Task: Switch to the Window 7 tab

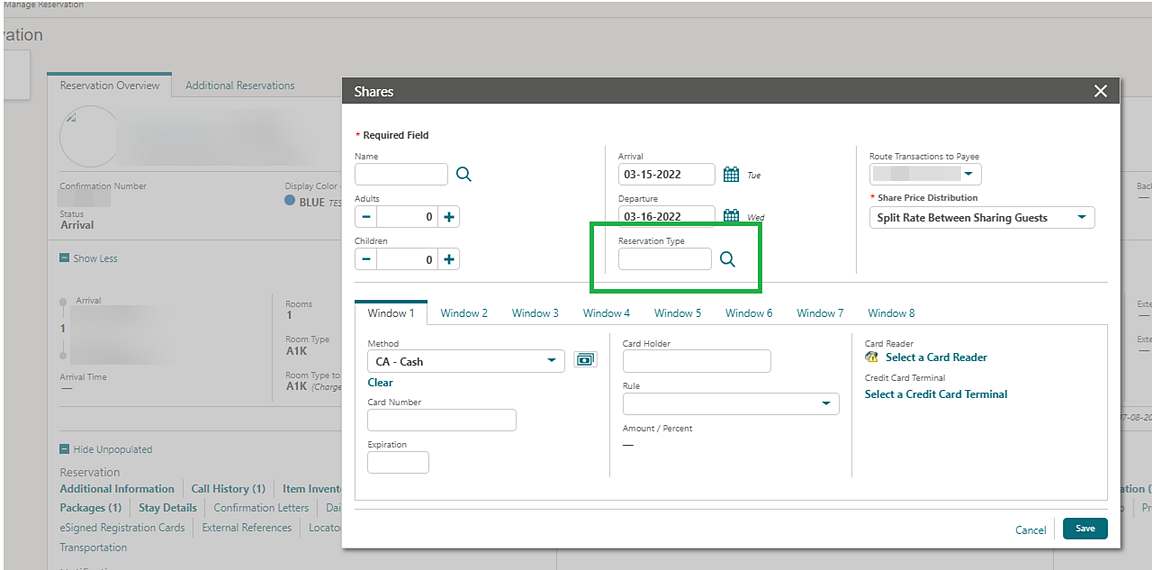Action: coord(821,313)
